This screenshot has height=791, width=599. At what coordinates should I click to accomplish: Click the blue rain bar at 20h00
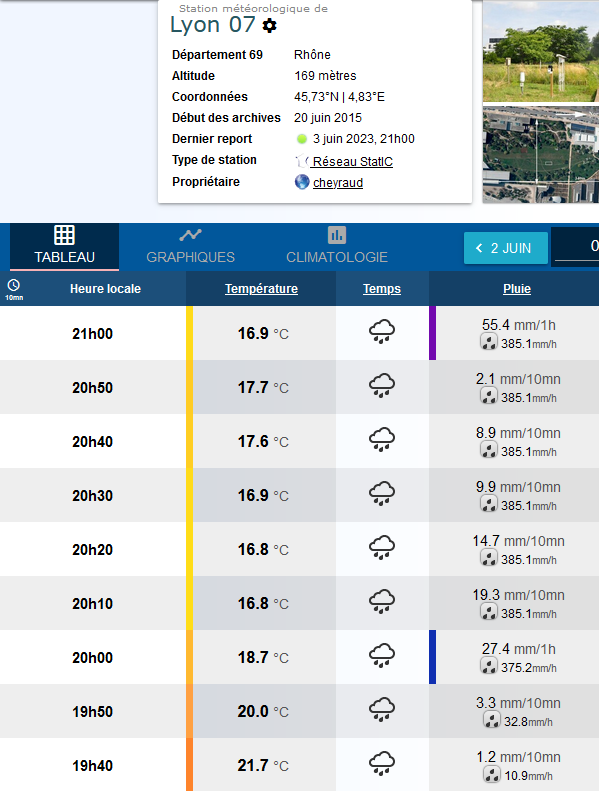(x=432, y=657)
